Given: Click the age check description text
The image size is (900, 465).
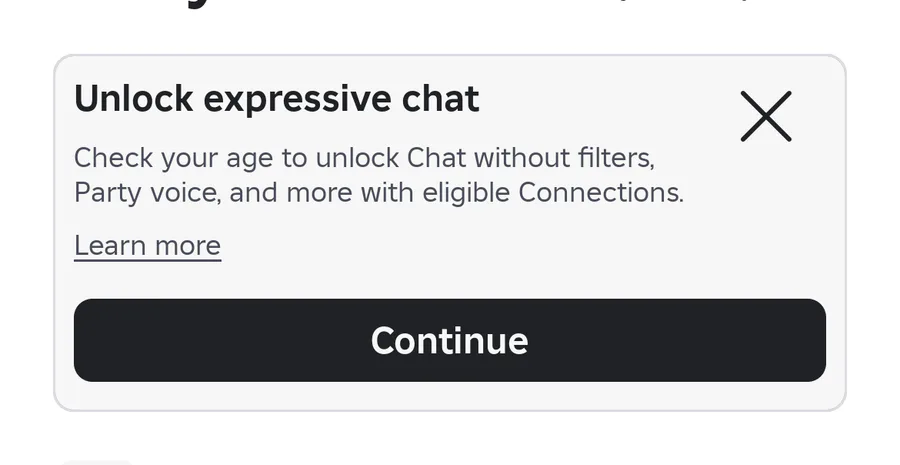Looking at the screenshot, I should (x=379, y=175).
